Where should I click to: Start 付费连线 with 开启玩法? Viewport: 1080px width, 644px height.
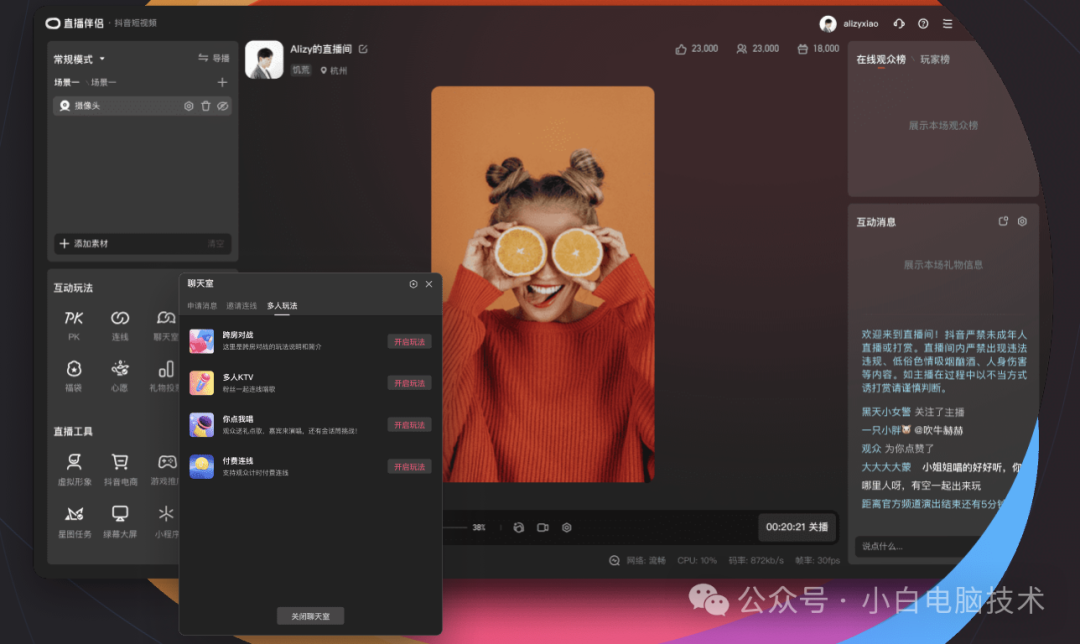(409, 467)
